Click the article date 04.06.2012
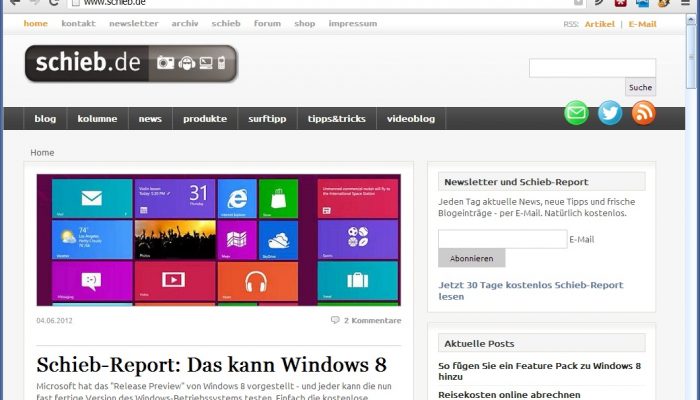700x400 pixels. coord(54,321)
